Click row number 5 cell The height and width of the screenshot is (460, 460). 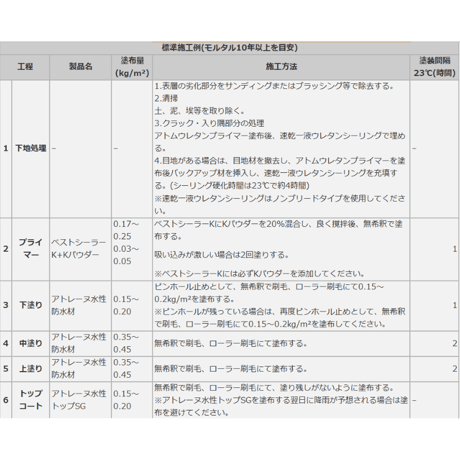[6, 369]
